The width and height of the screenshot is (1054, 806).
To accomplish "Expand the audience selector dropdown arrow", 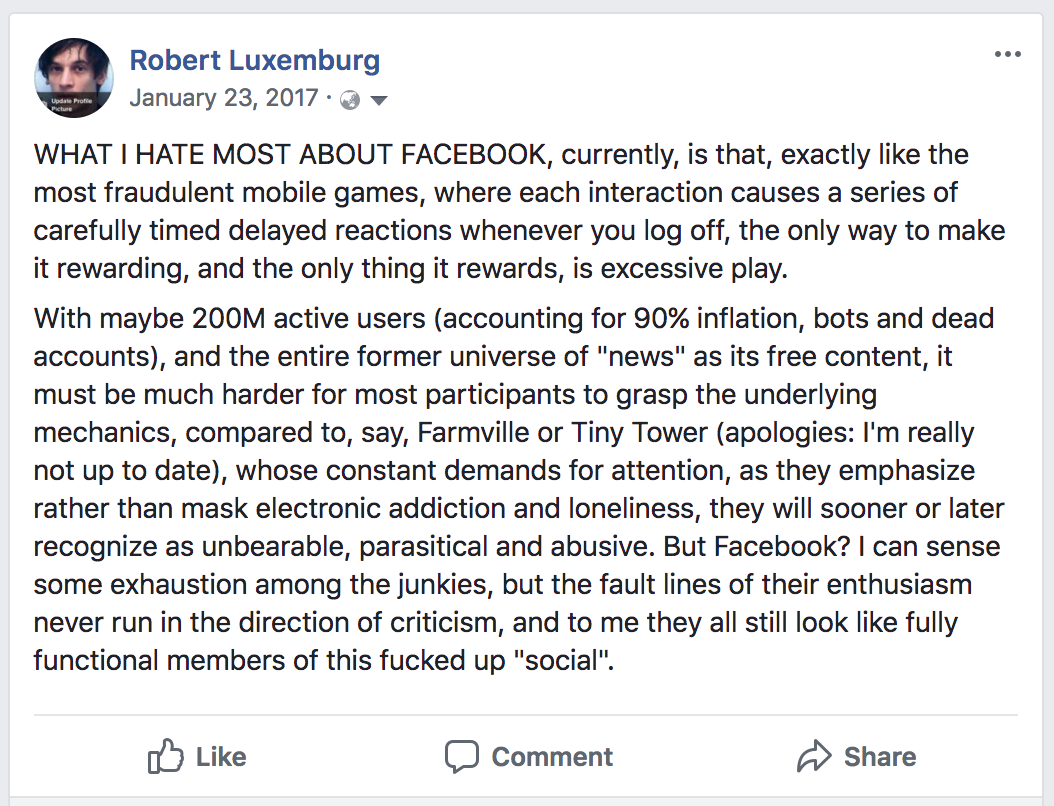I will pos(379,100).
